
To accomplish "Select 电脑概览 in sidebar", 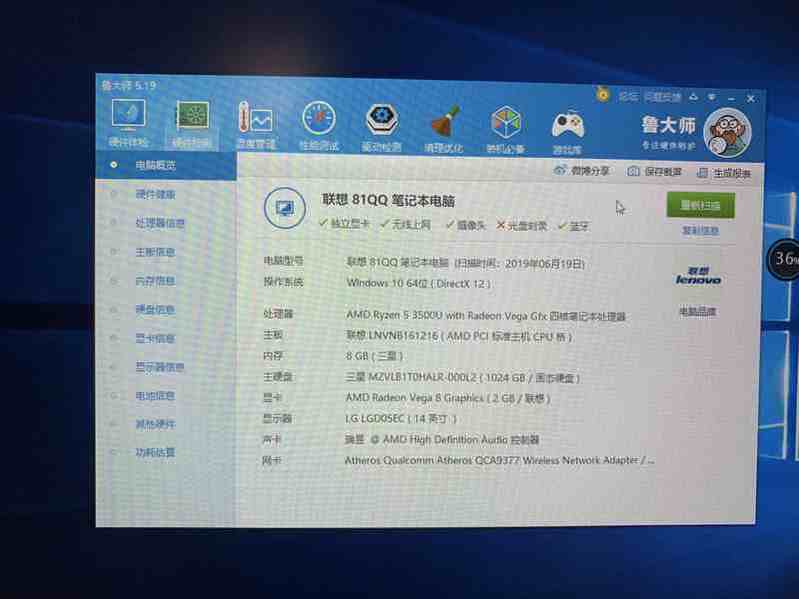I will 166,165.
